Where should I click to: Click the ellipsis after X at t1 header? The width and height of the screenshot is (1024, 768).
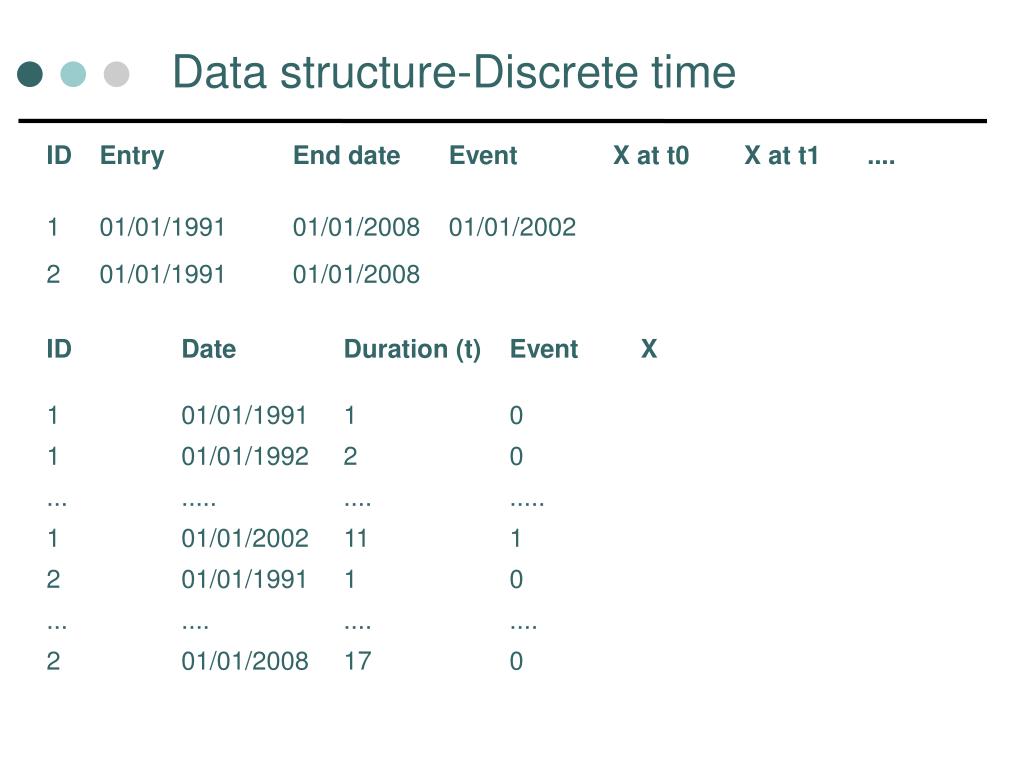coord(881,161)
